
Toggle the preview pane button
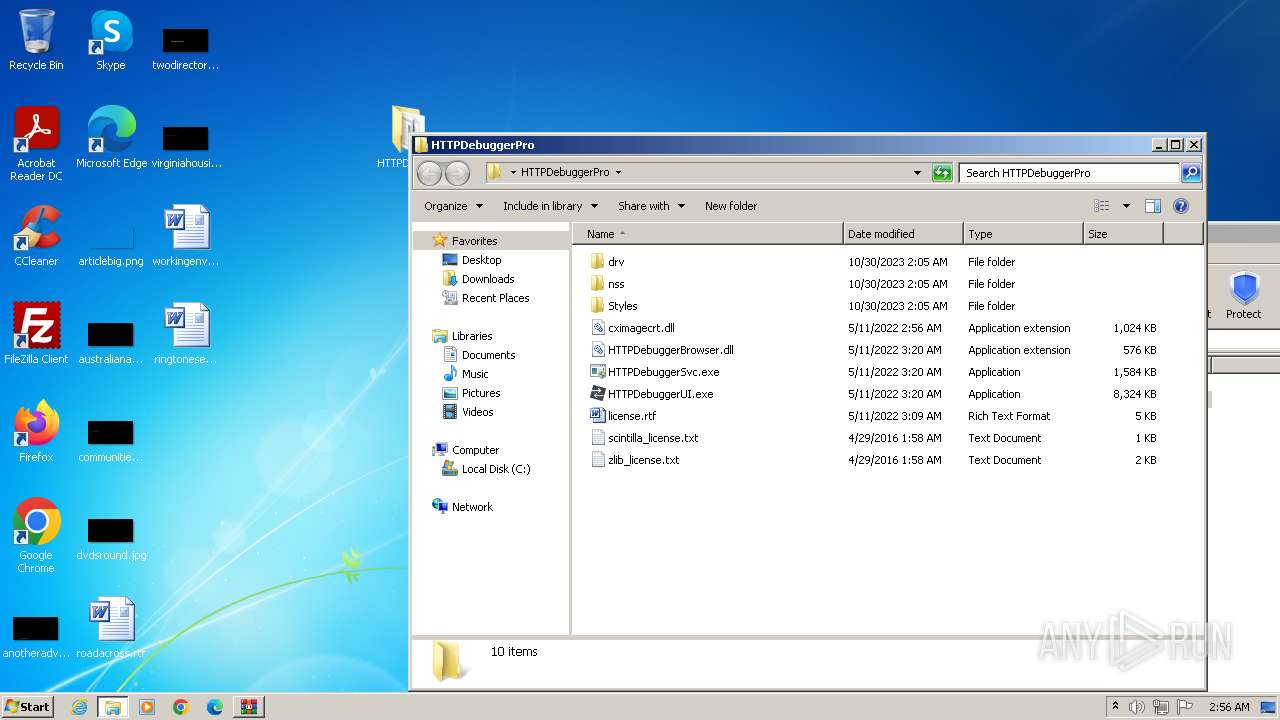(1153, 206)
